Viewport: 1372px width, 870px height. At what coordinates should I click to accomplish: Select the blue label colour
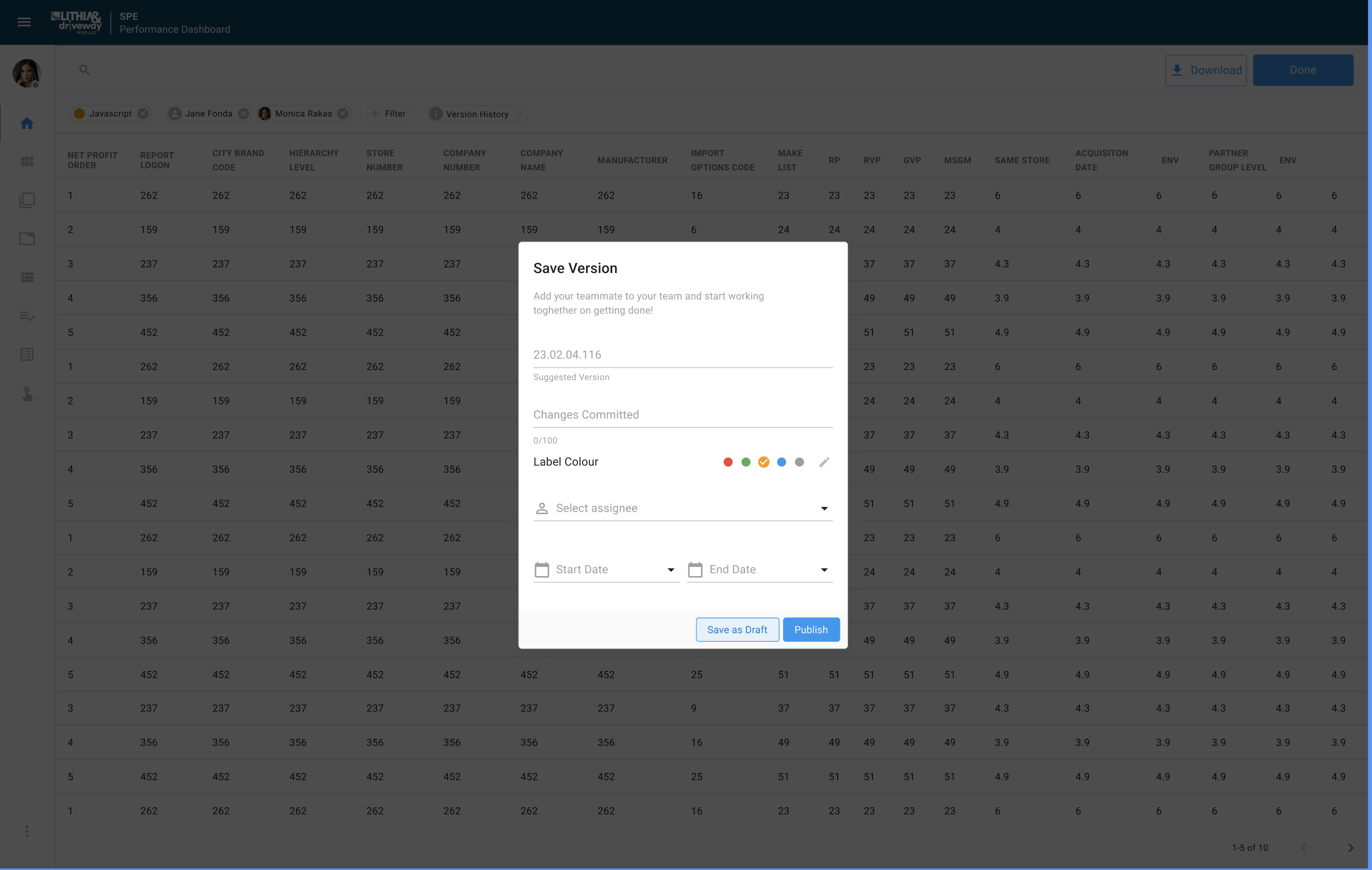click(x=781, y=462)
